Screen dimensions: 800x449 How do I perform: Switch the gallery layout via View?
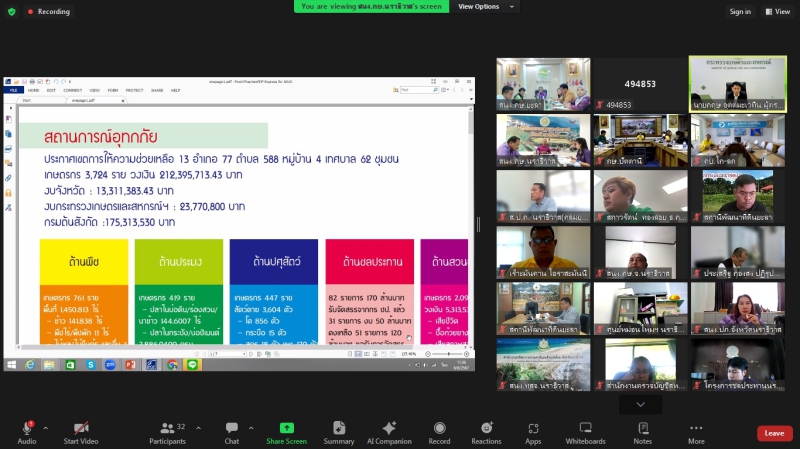(777, 12)
